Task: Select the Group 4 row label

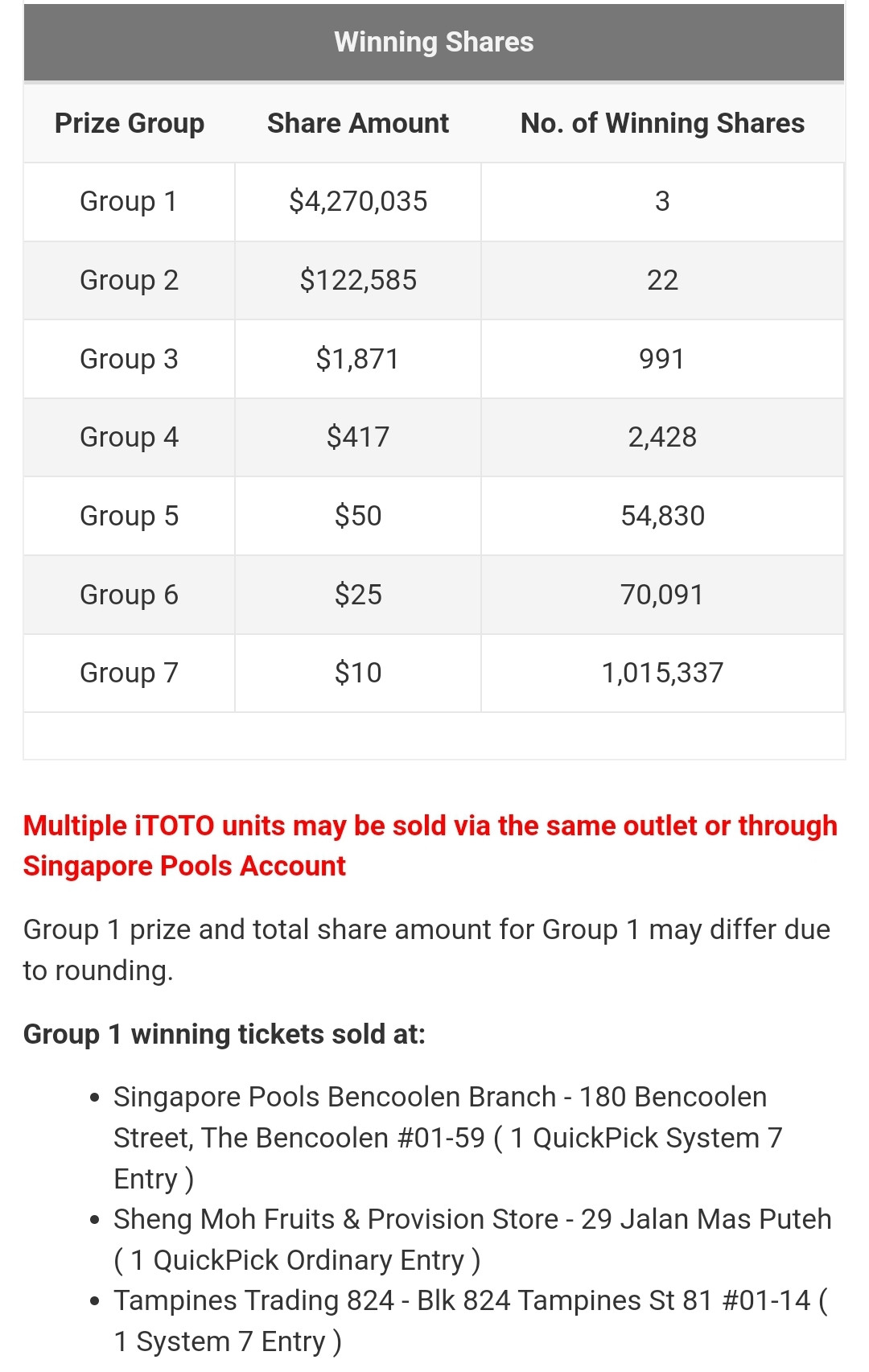Action: [129, 437]
